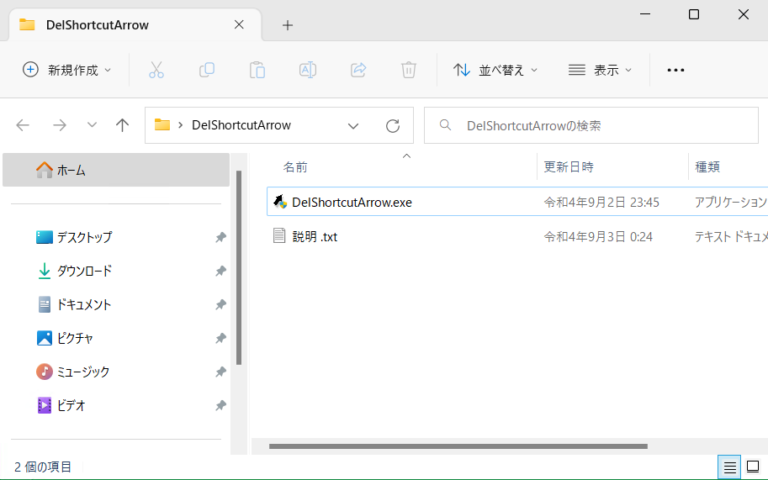Open the 新規作成 dropdown menu

click(x=67, y=70)
